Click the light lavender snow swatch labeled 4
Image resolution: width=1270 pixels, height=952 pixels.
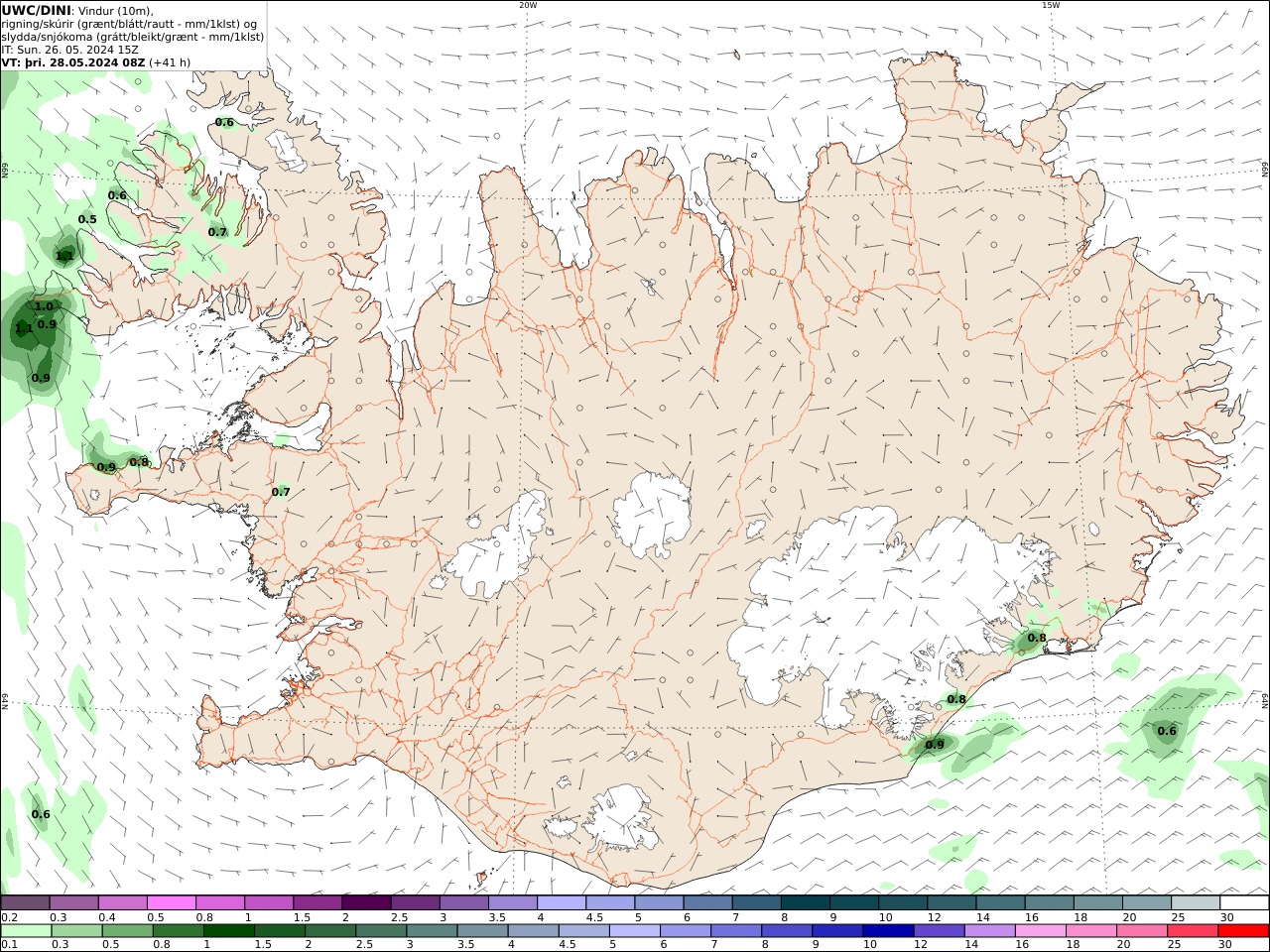tap(562, 902)
